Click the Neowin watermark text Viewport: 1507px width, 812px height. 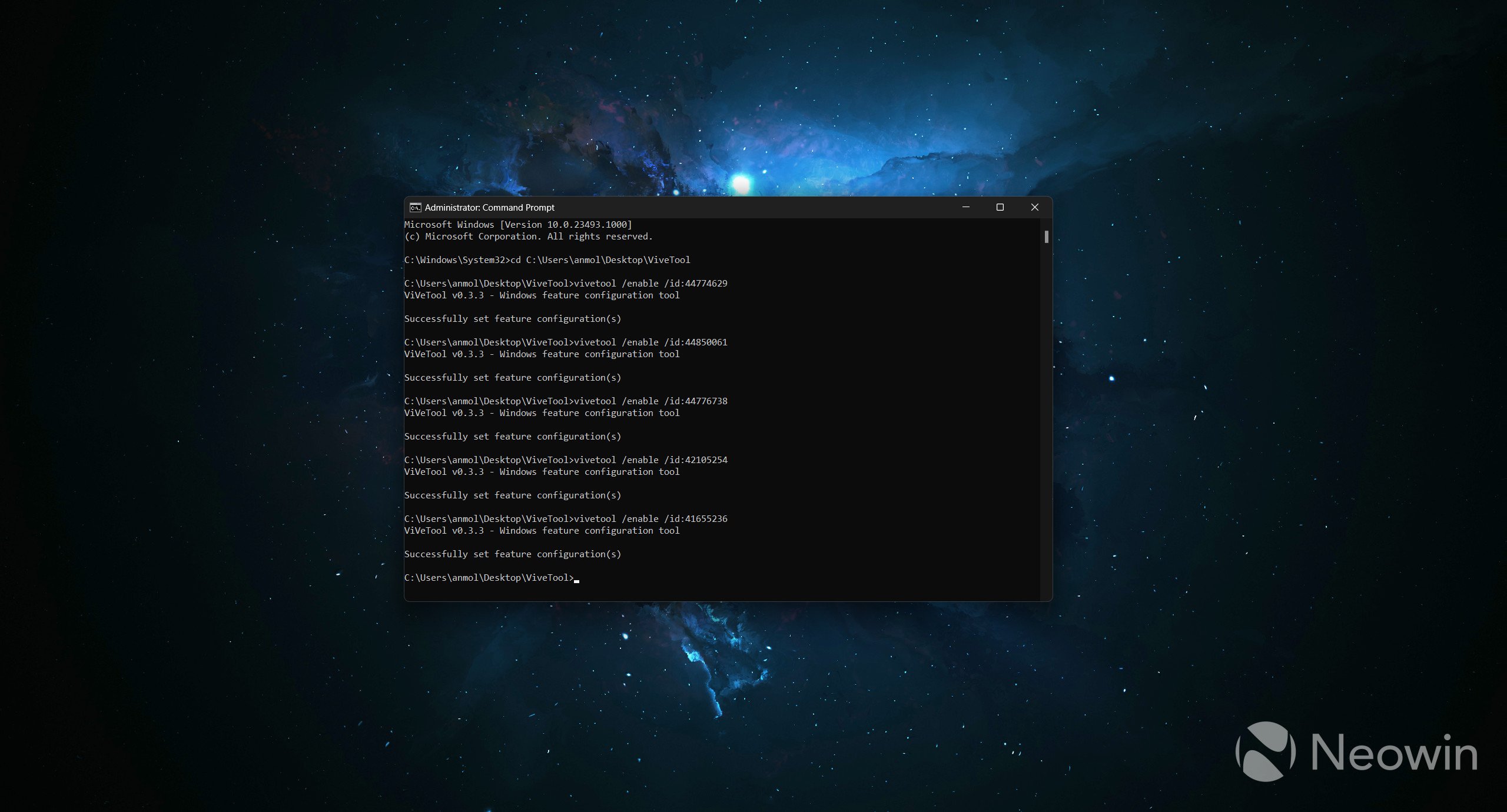coord(1394,753)
